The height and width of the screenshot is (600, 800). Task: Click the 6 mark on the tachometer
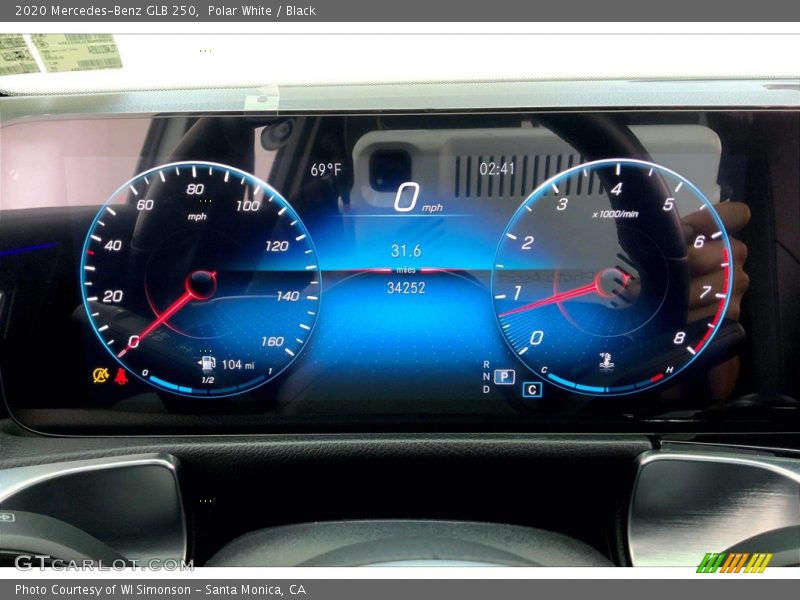pyautogui.click(x=698, y=241)
